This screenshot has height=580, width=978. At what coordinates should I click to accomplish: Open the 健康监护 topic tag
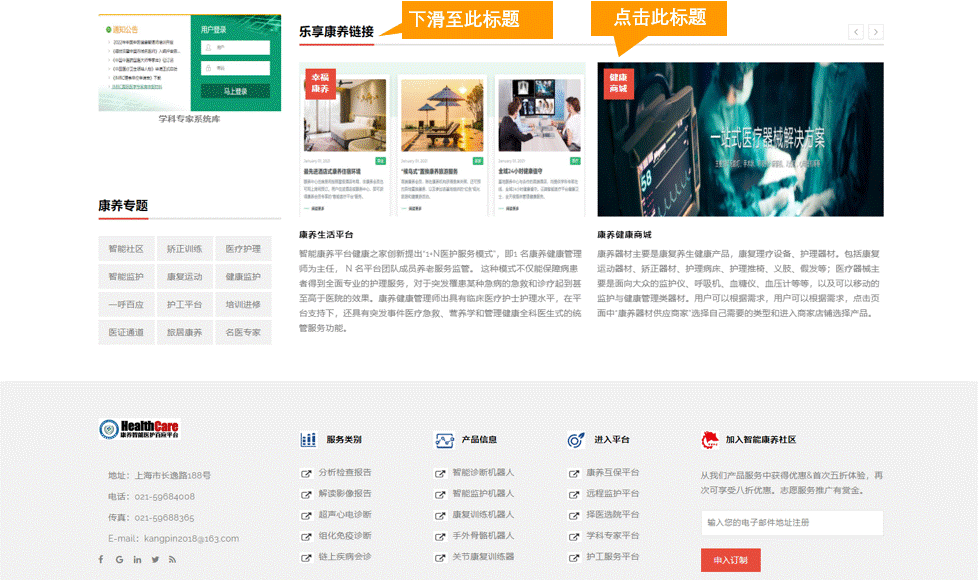click(x=243, y=277)
